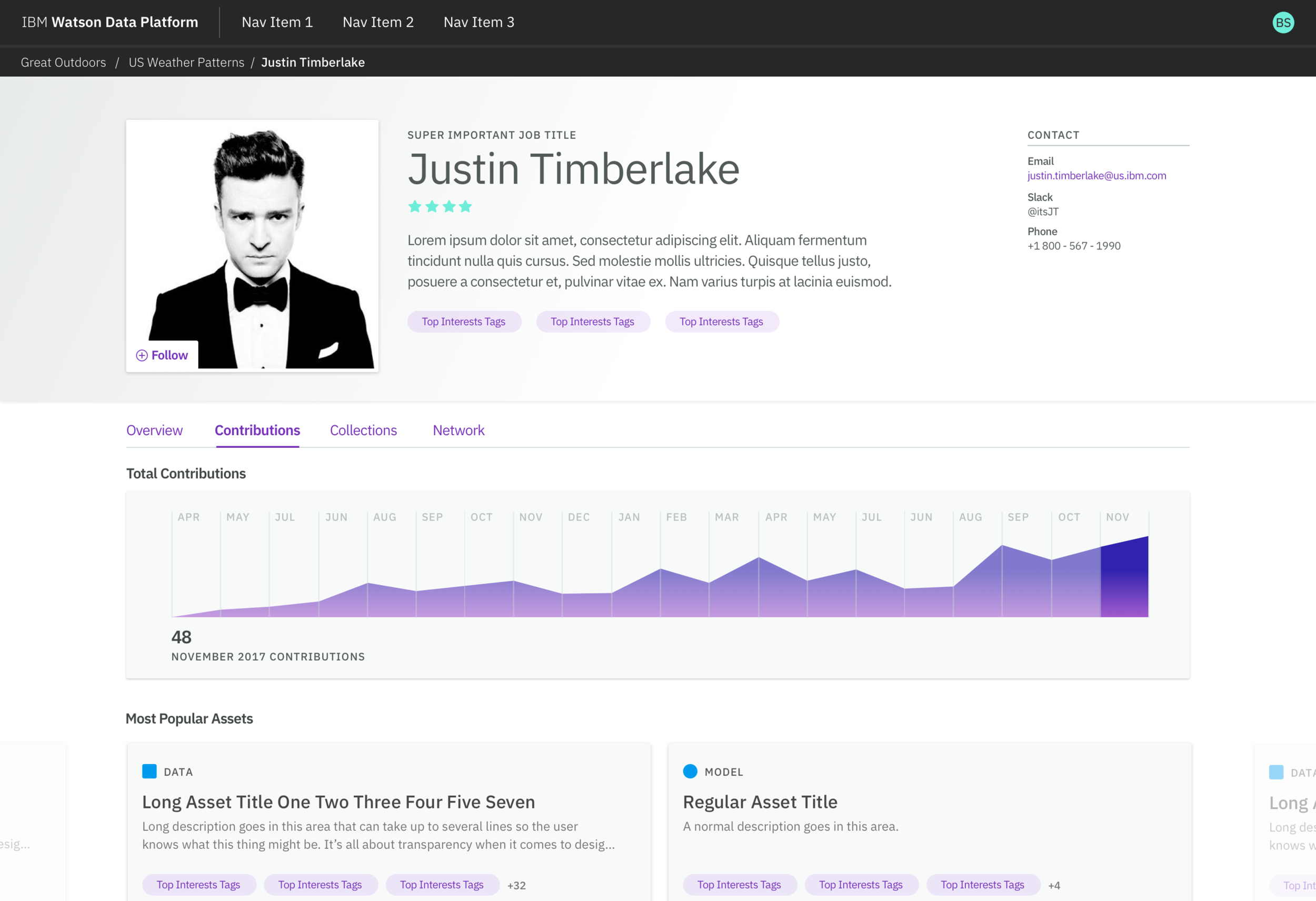Image resolution: width=1316 pixels, height=901 pixels.
Task: Switch to the Collections tab
Action: point(363,431)
